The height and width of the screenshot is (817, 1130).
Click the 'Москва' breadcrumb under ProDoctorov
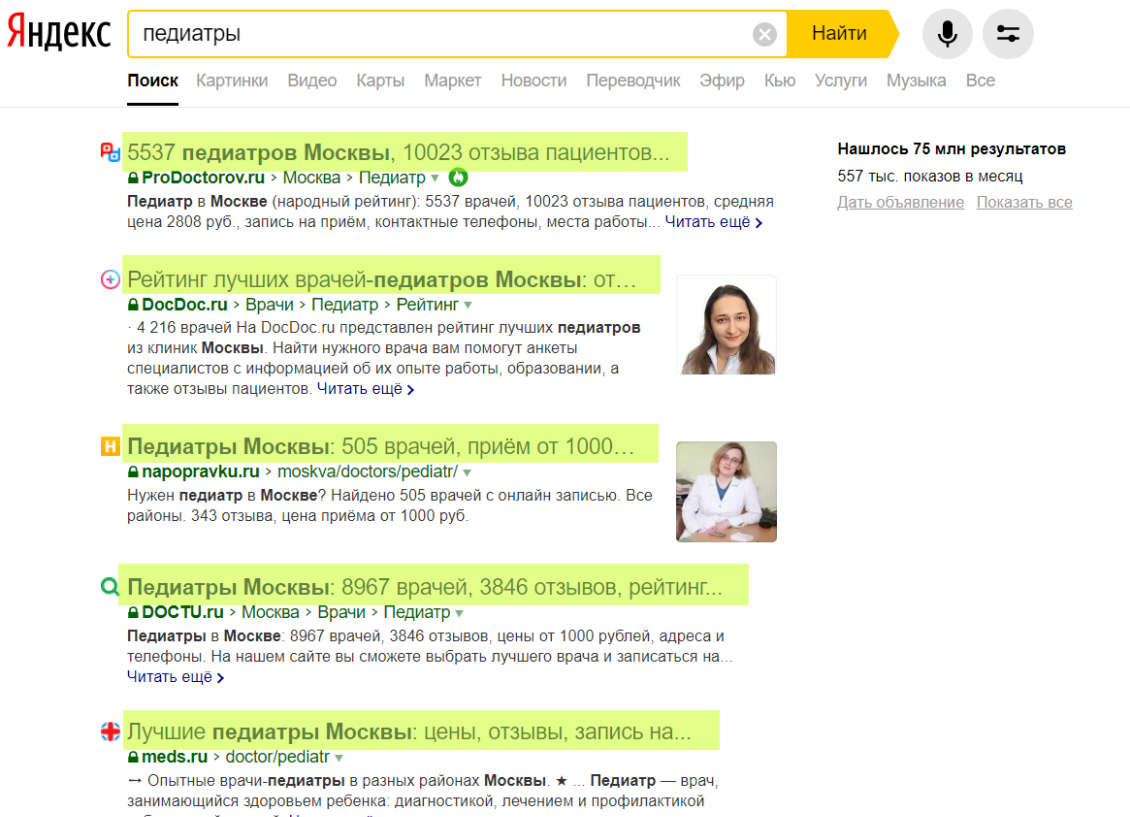coord(311,177)
